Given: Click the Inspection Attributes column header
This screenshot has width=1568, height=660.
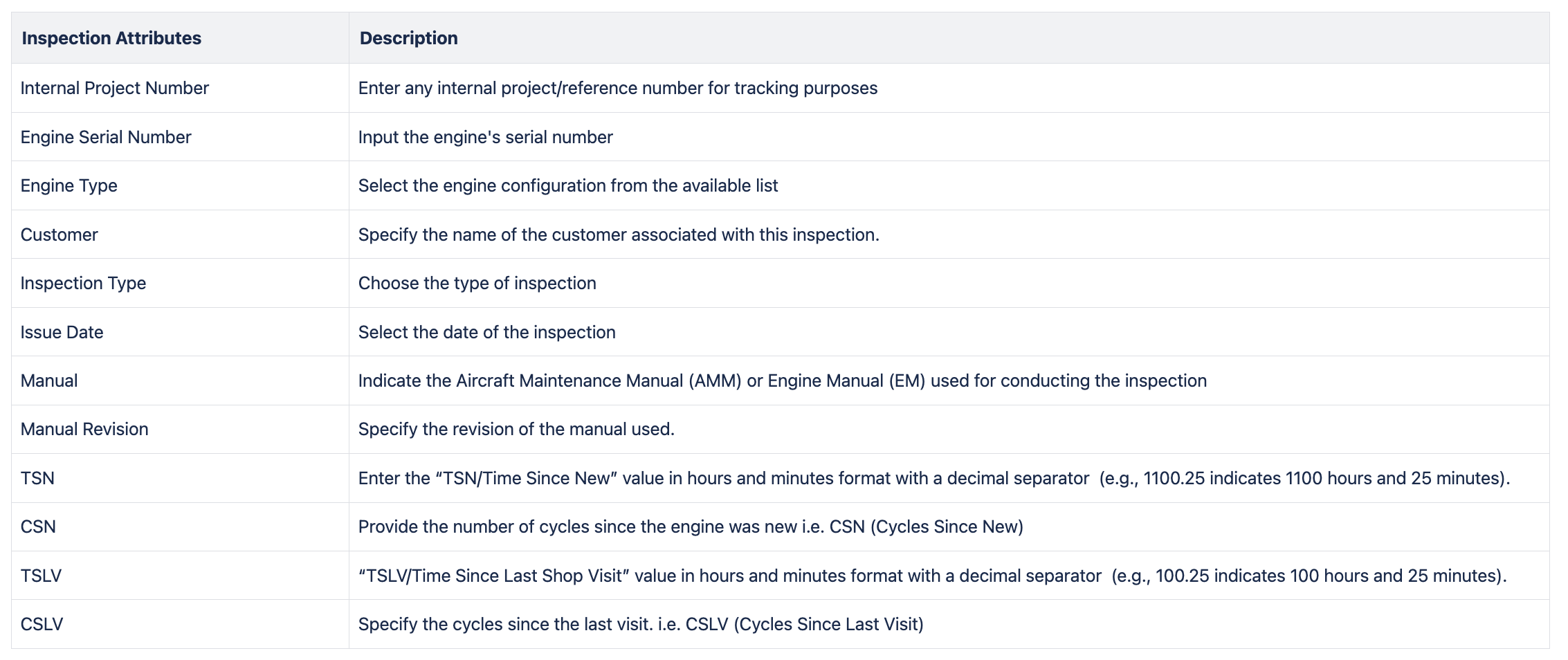Looking at the screenshot, I should click(111, 38).
